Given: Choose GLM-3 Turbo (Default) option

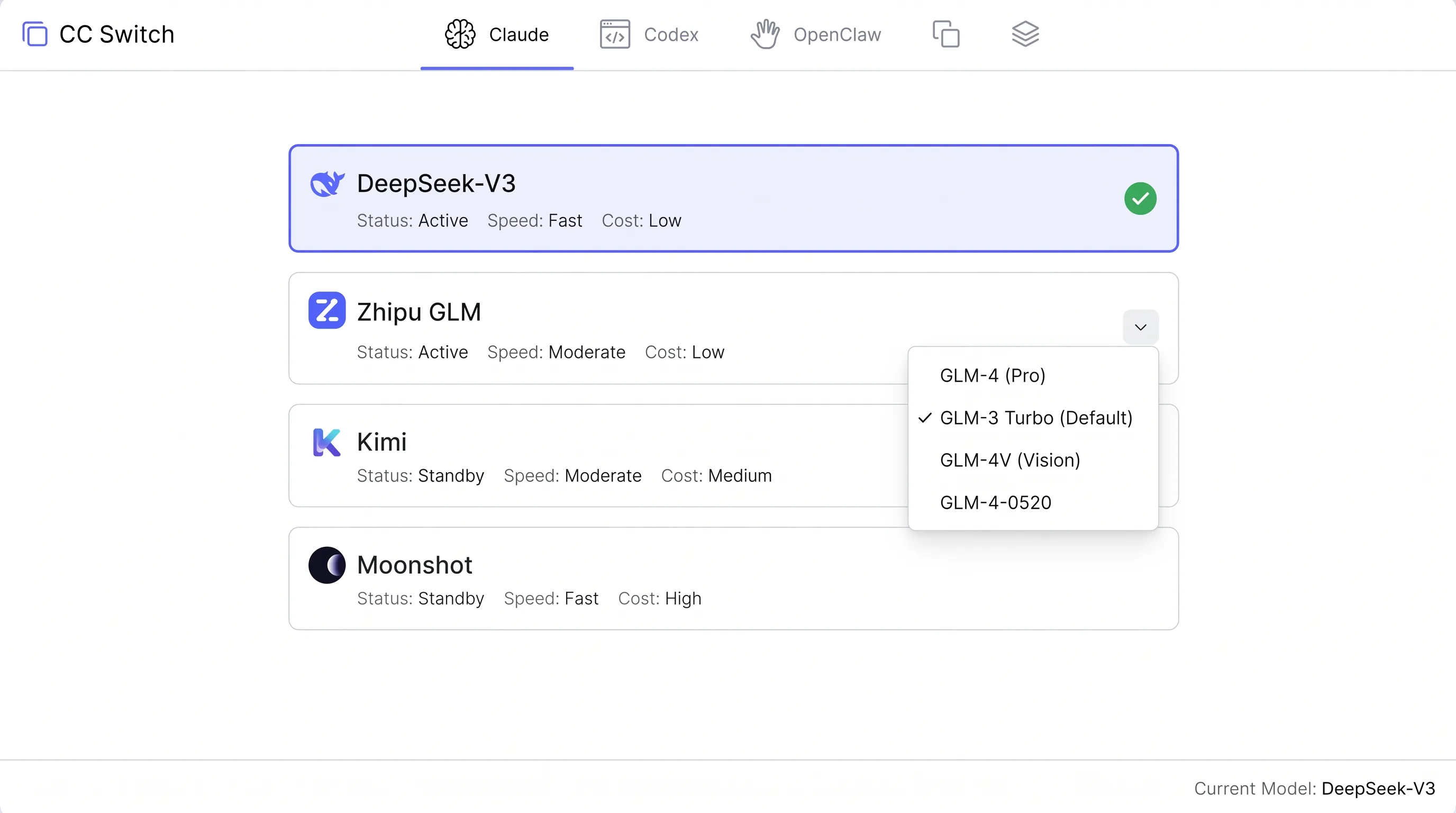Looking at the screenshot, I should pyautogui.click(x=1033, y=418).
